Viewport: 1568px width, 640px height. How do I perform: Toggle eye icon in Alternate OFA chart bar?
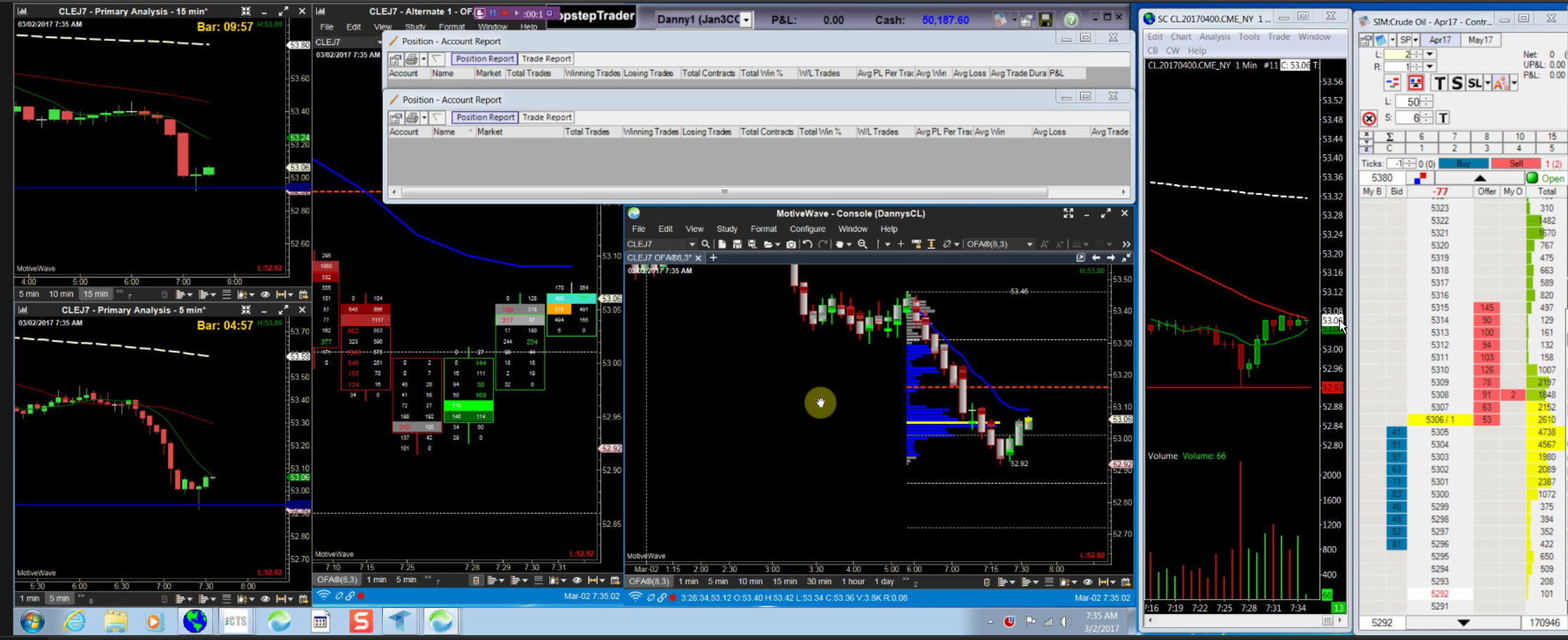(x=577, y=580)
